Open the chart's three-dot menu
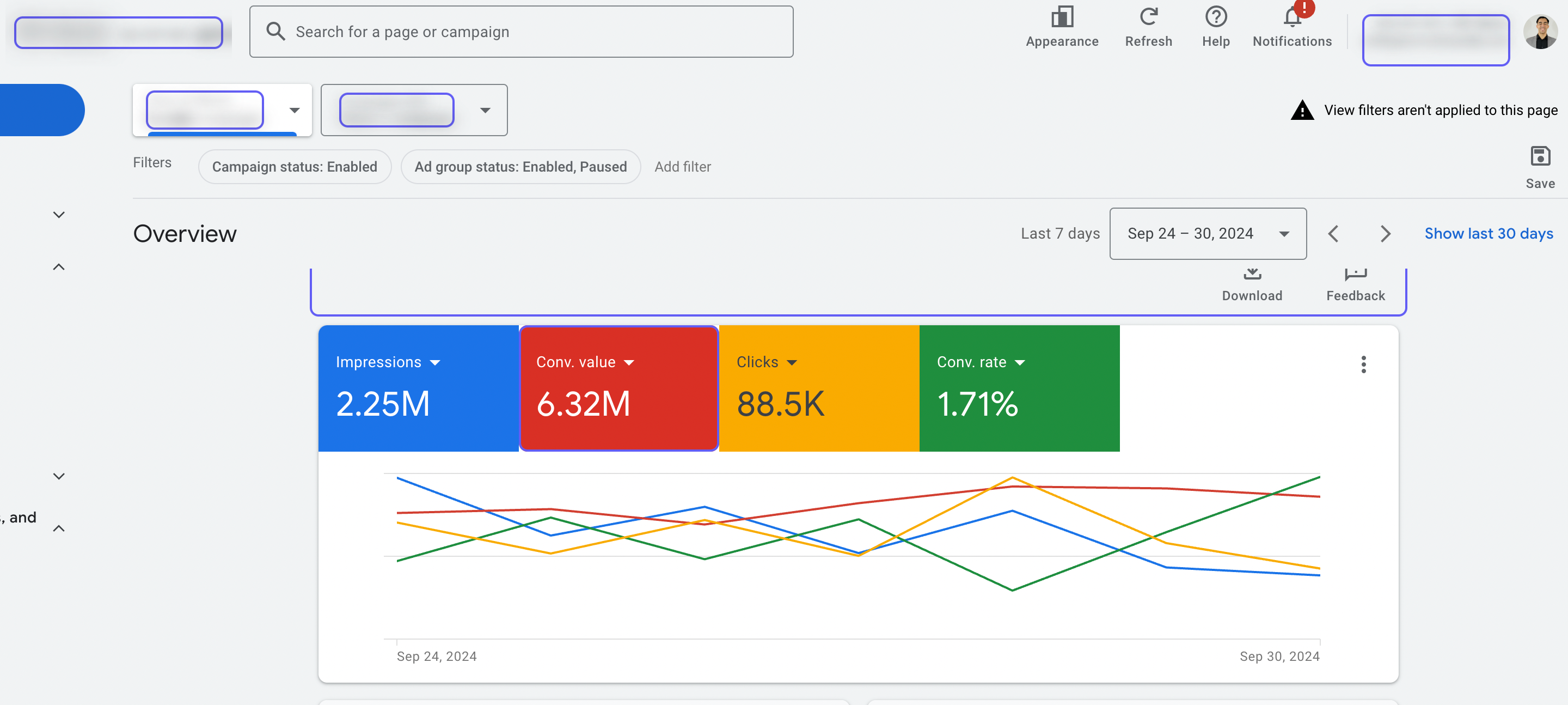The width and height of the screenshot is (1568, 705). pyautogui.click(x=1363, y=364)
